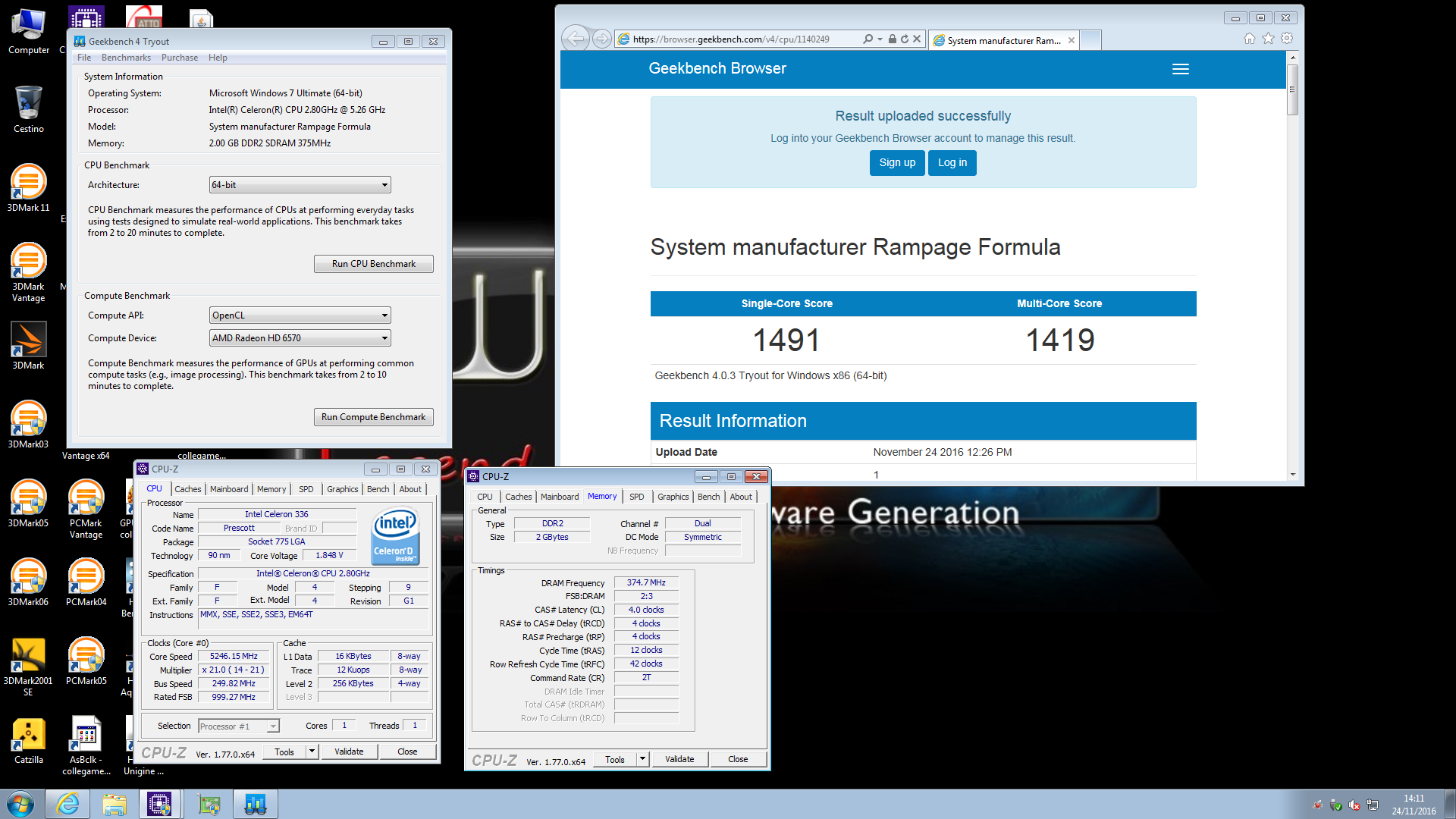This screenshot has width=1456, height=819.
Task: Open Windows Explorer folder in taskbar
Action: tap(115, 804)
